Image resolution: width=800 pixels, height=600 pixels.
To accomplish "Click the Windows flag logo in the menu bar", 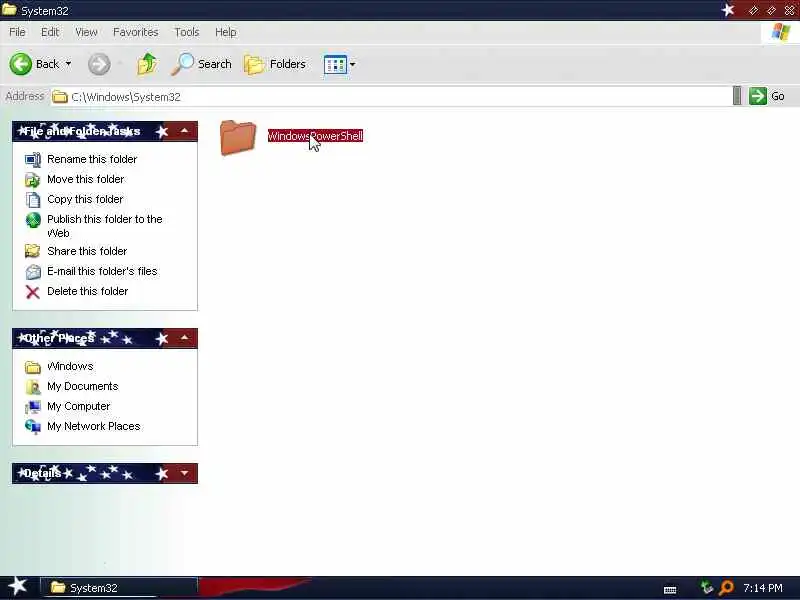I will pos(781,32).
